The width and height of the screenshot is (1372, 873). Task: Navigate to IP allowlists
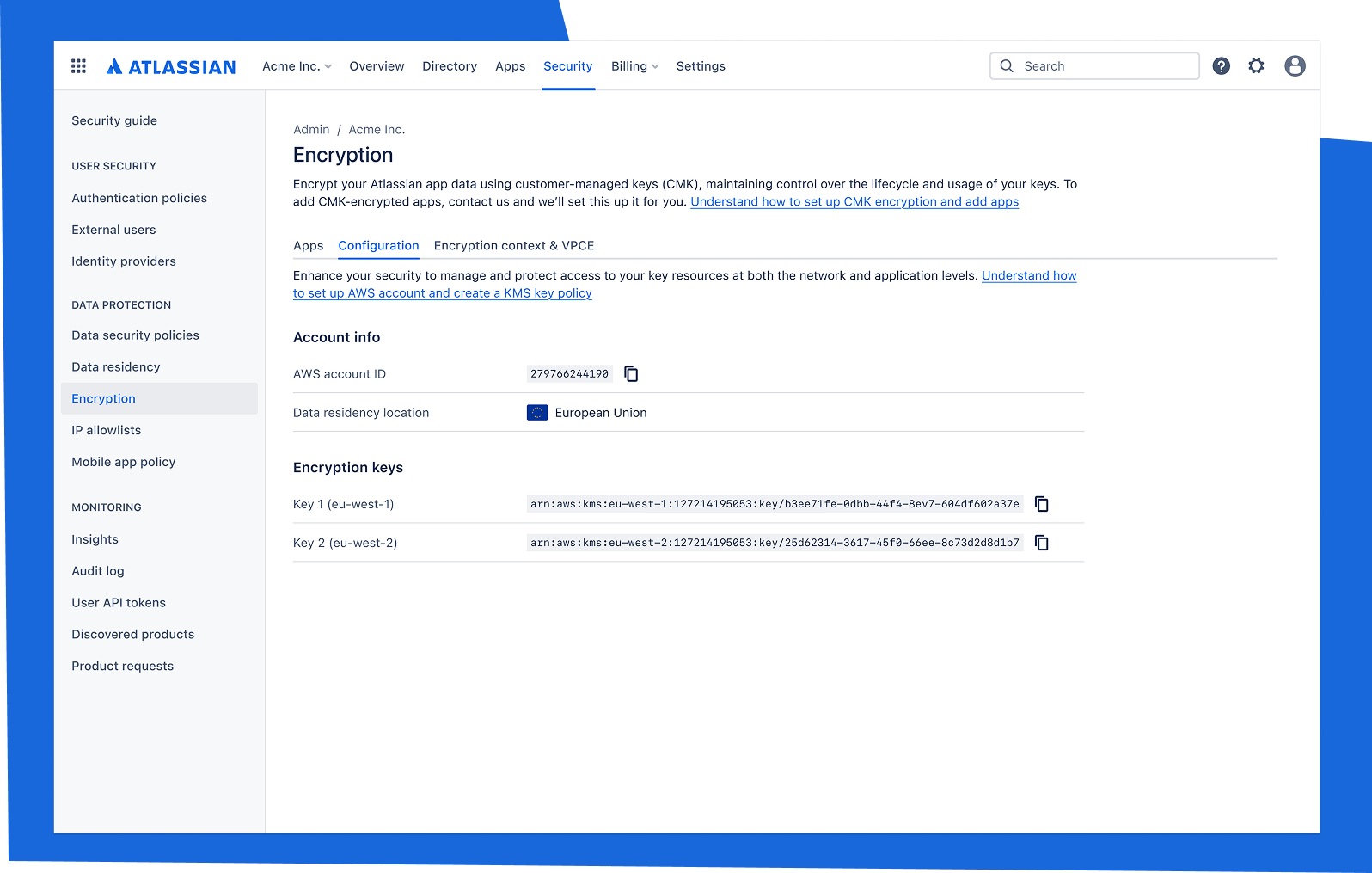click(x=106, y=430)
